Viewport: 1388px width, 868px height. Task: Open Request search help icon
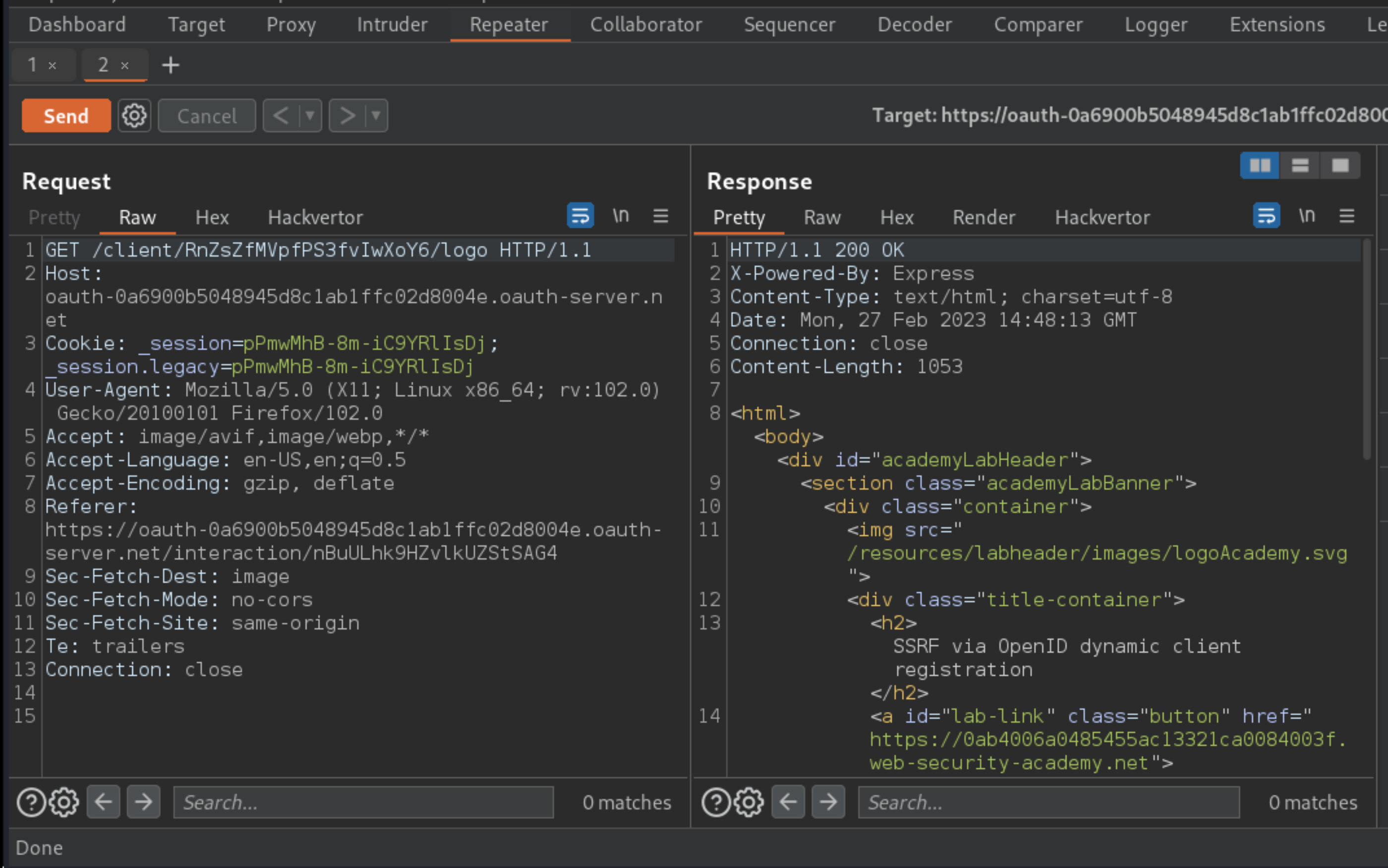coord(31,802)
